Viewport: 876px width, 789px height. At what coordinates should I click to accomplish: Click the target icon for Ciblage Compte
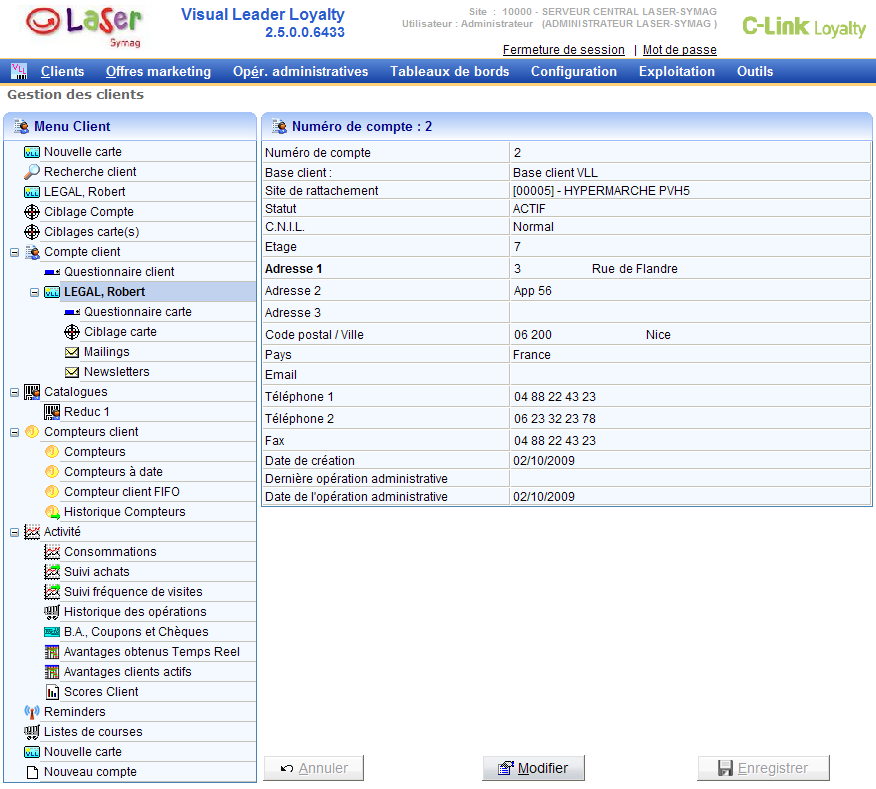[x=32, y=212]
